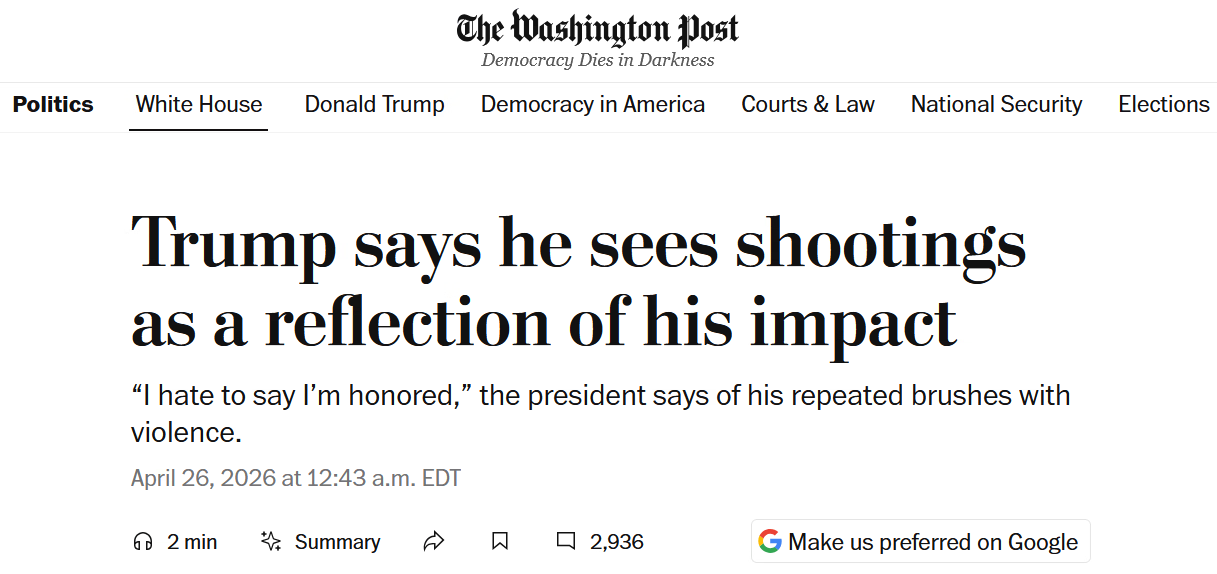Bookmark this article with the save icon
The width and height of the screenshot is (1217, 574).
(500, 542)
